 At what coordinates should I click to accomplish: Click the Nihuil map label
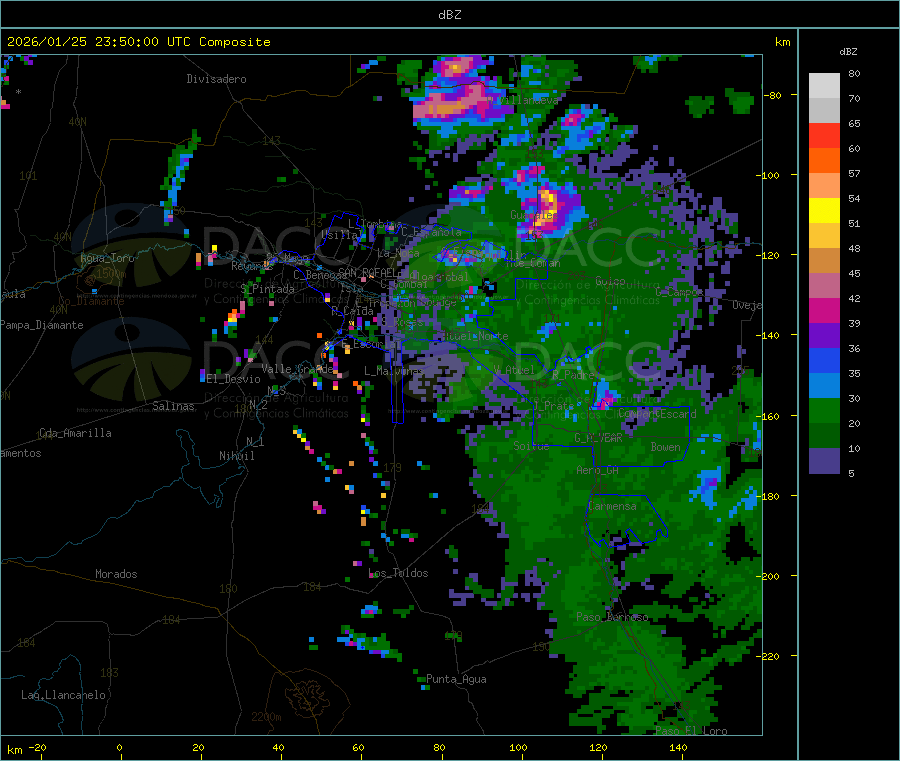point(237,456)
